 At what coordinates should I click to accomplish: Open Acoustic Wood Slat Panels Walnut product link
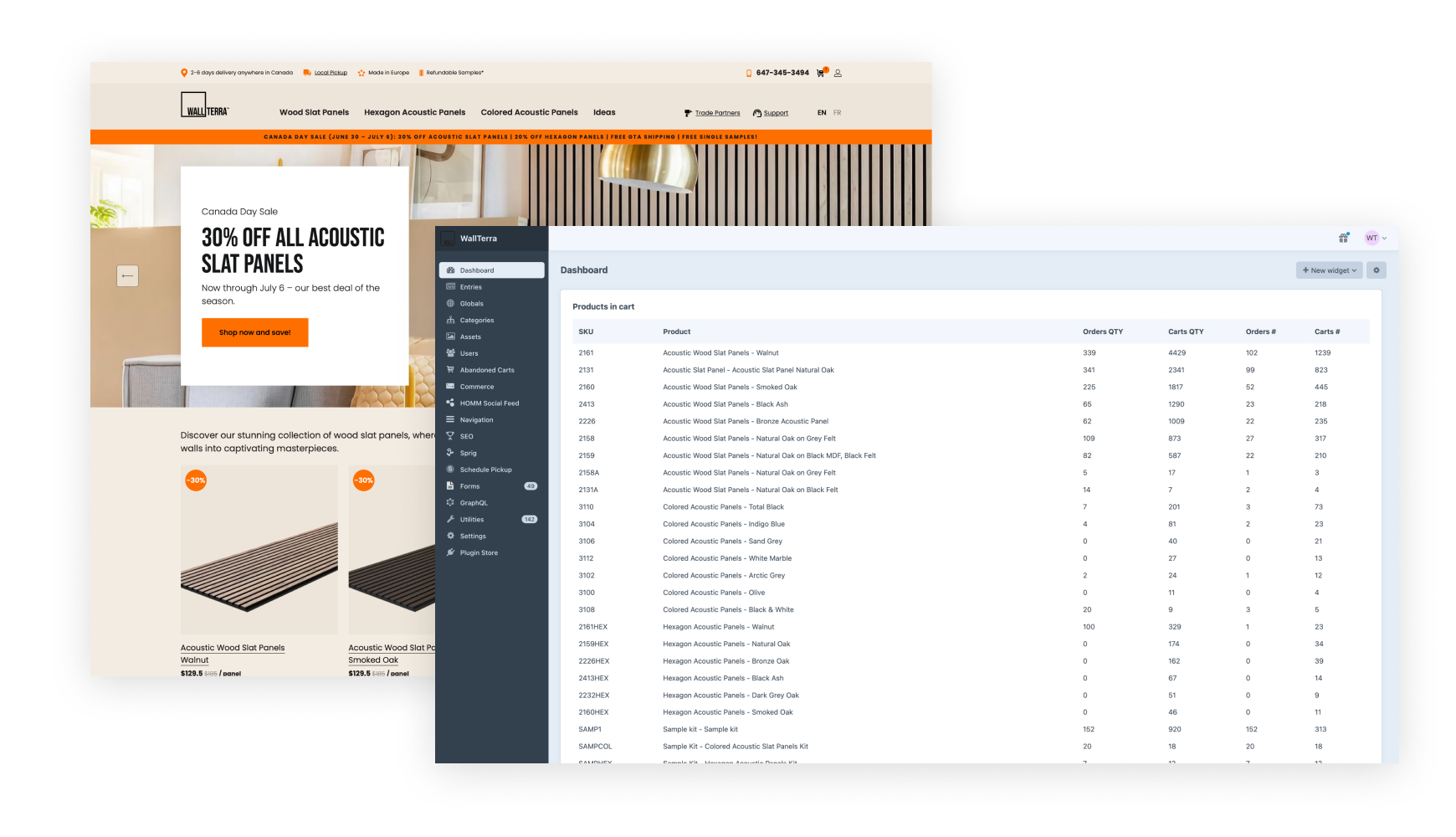[x=233, y=654]
